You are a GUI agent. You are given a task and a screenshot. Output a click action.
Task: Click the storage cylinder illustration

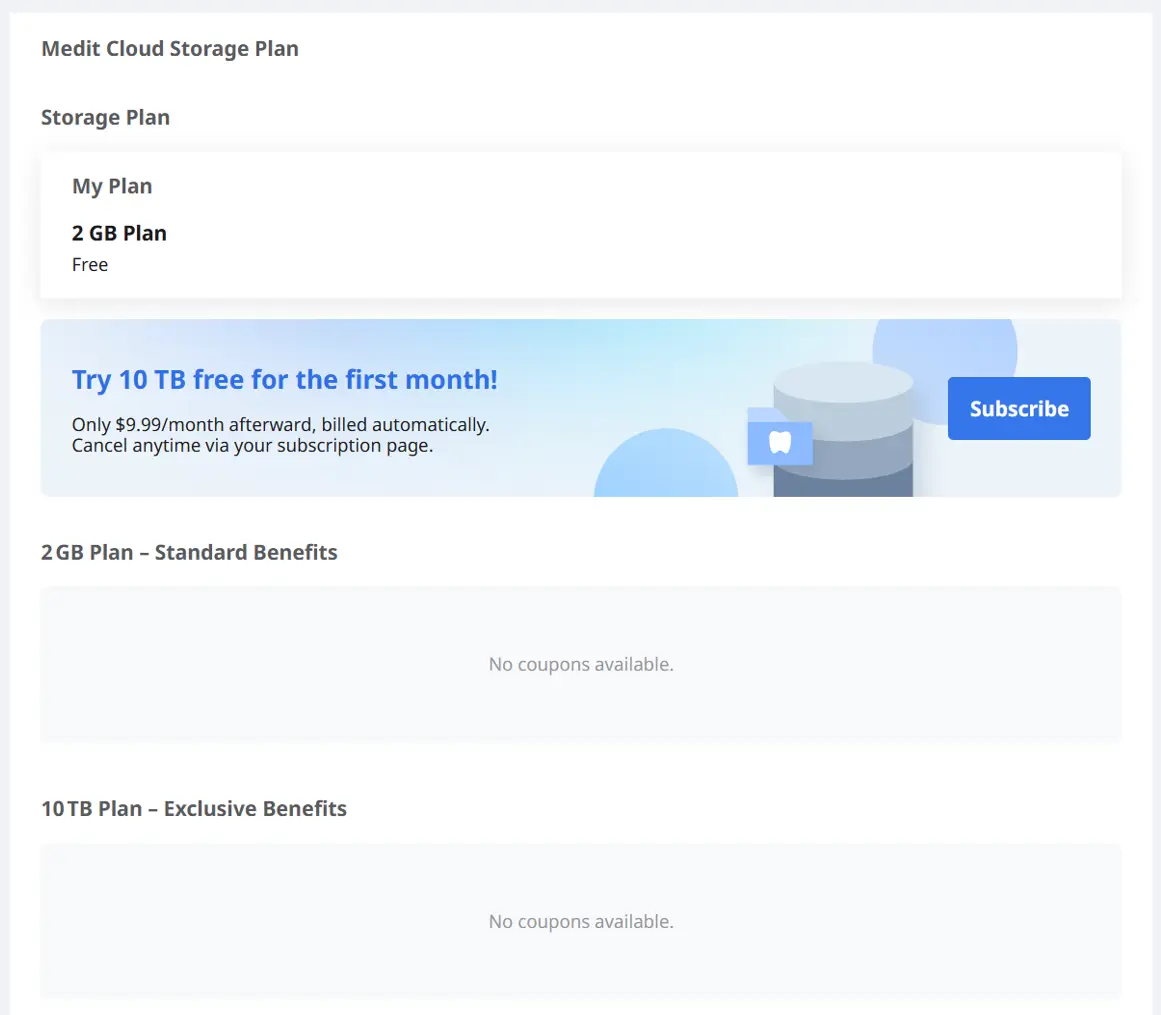pyautogui.click(x=843, y=429)
